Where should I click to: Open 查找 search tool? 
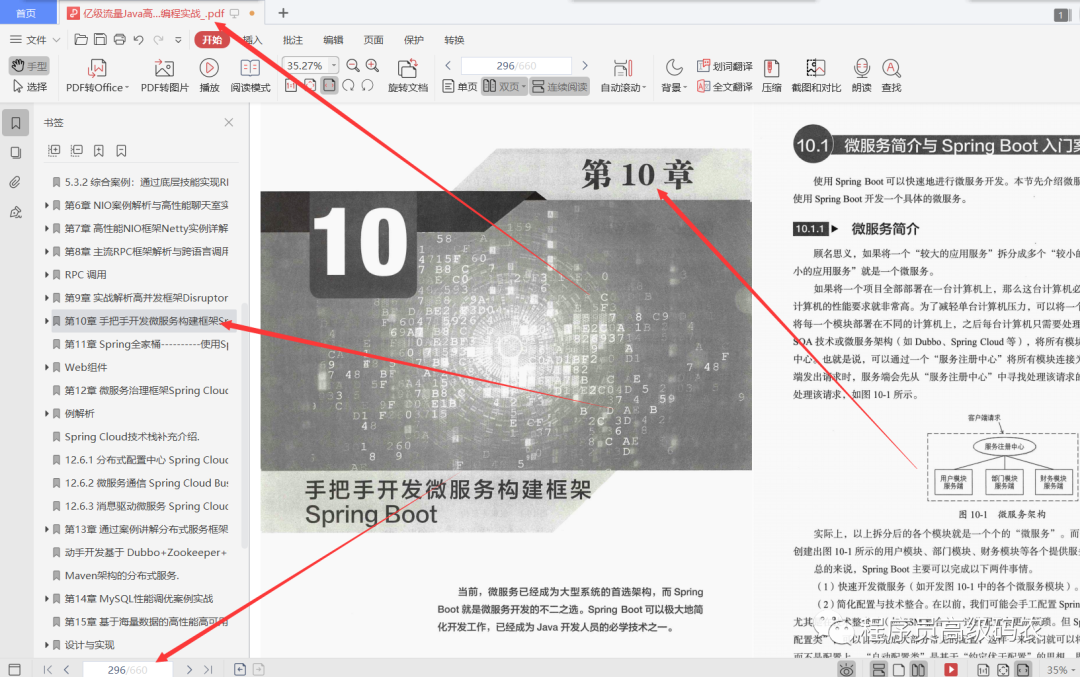[891, 76]
